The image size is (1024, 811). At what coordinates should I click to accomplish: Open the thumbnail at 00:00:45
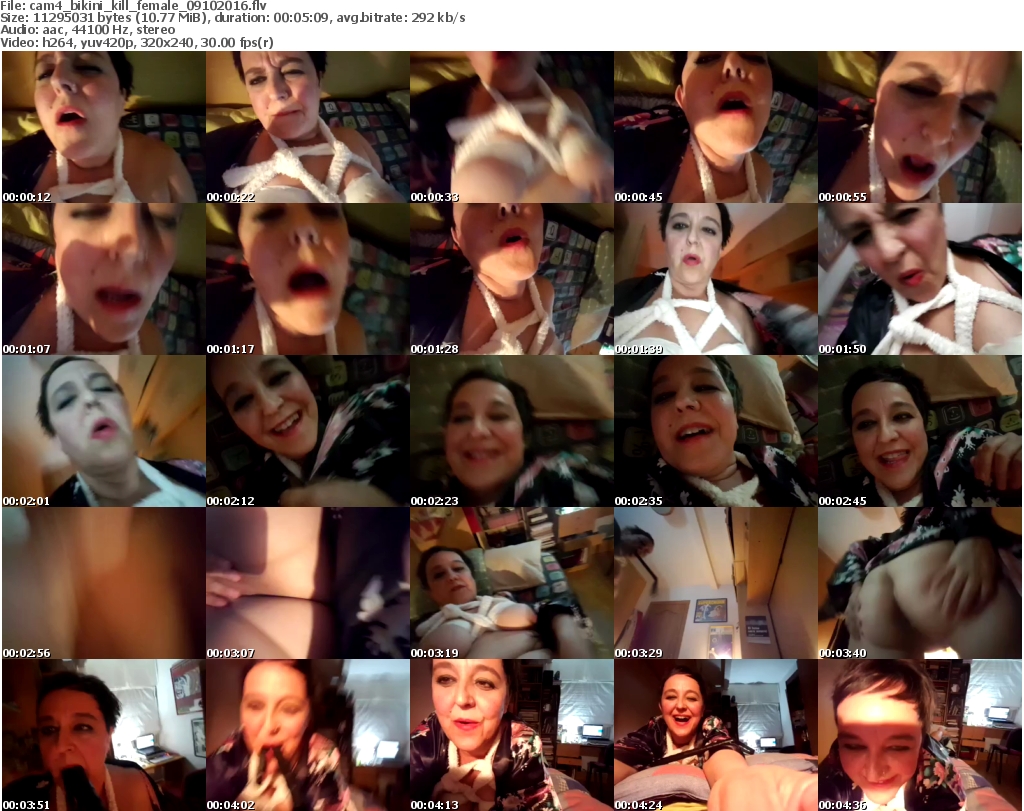715,128
